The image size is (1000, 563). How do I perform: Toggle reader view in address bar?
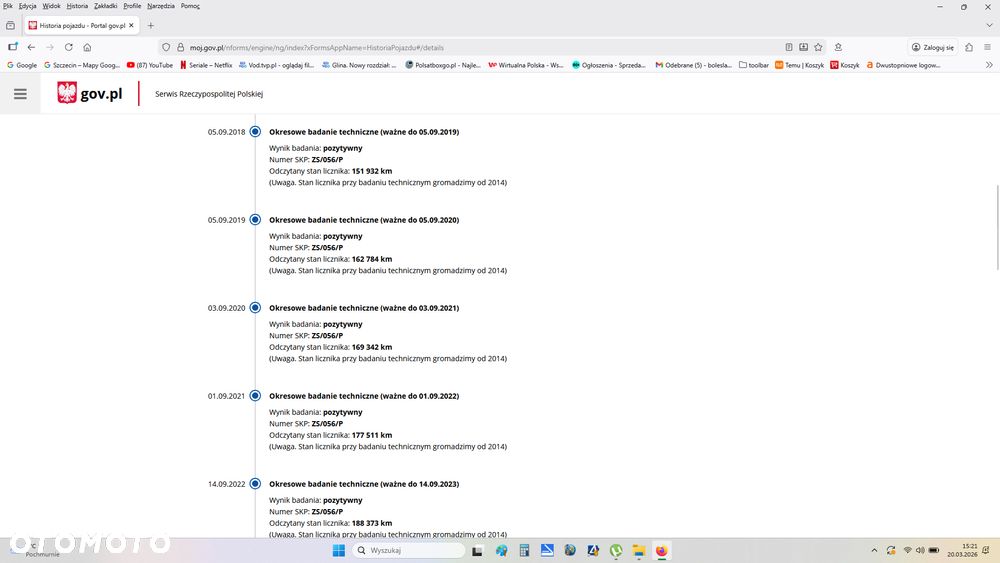coord(789,47)
